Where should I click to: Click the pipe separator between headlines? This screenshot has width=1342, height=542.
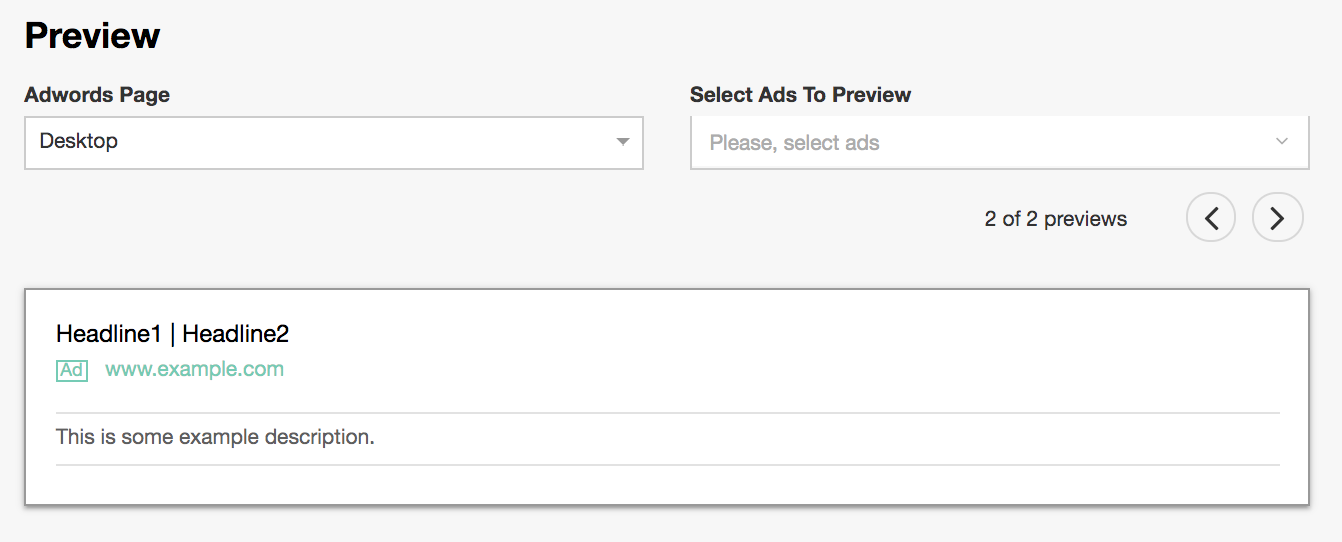click(172, 334)
